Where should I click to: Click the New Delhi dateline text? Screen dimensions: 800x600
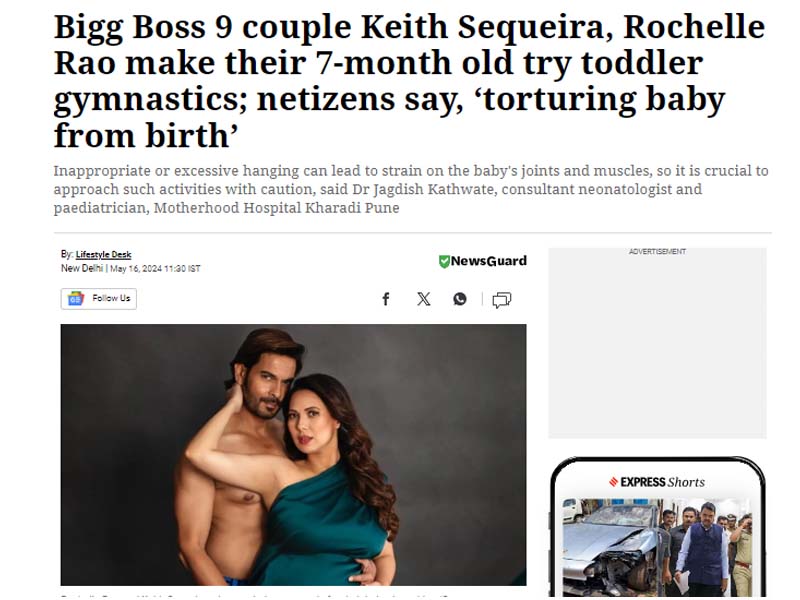(x=82, y=268)
